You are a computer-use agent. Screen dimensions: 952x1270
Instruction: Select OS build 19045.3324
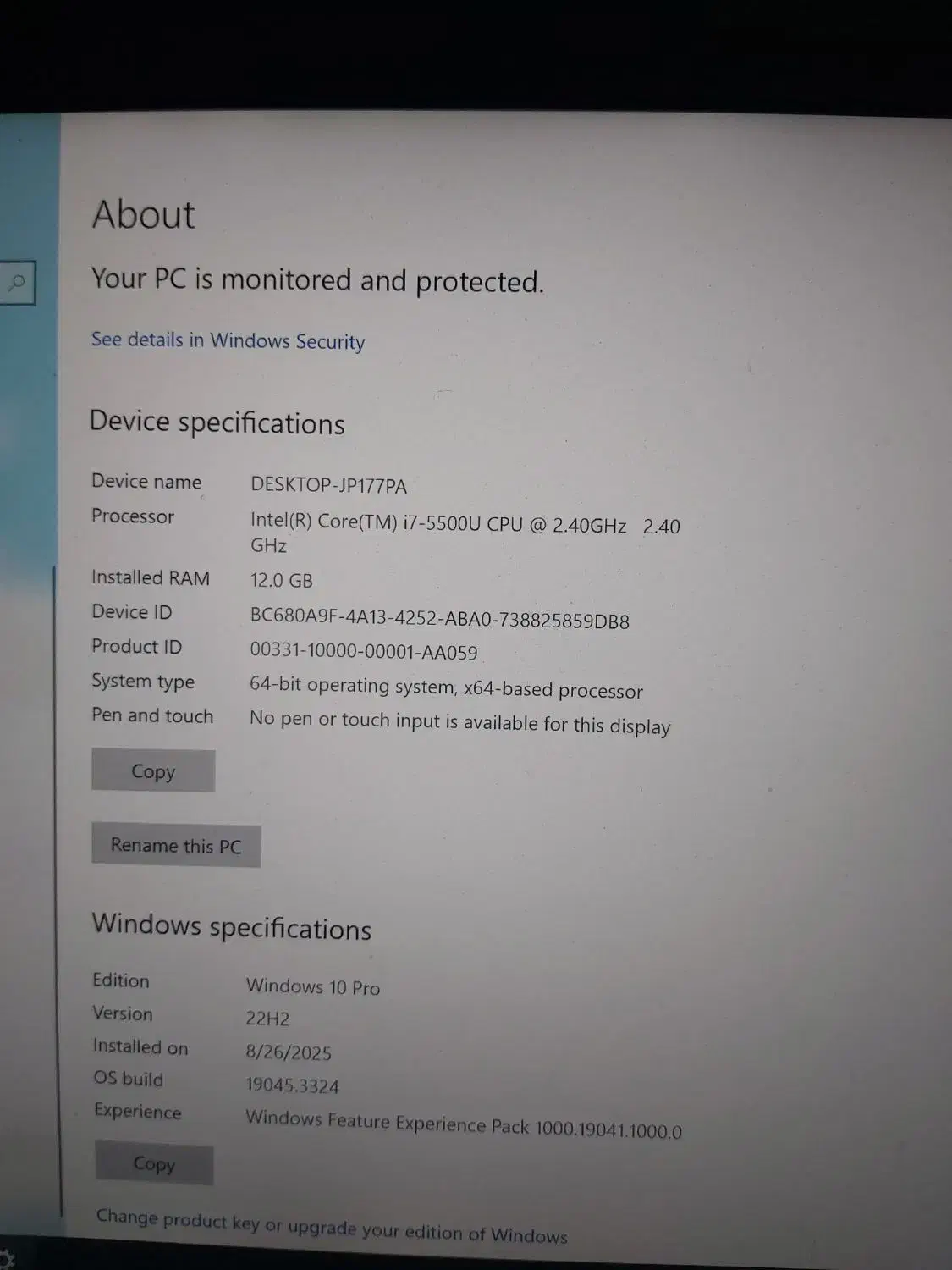[x=292, y=1085]
